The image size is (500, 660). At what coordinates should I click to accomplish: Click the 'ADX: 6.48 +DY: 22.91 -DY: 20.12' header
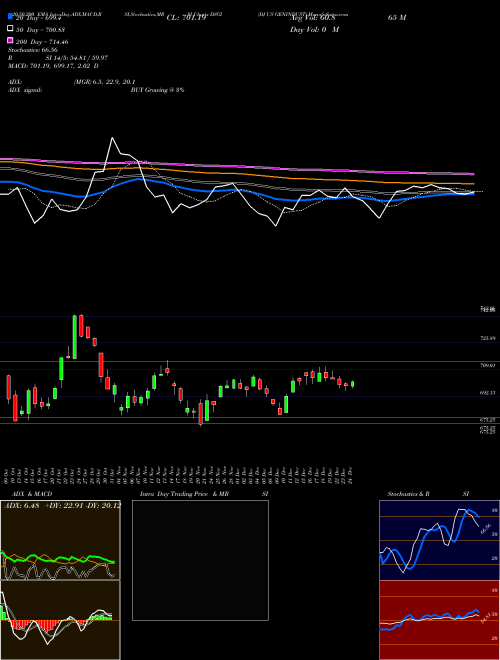[x=62, y=506]
